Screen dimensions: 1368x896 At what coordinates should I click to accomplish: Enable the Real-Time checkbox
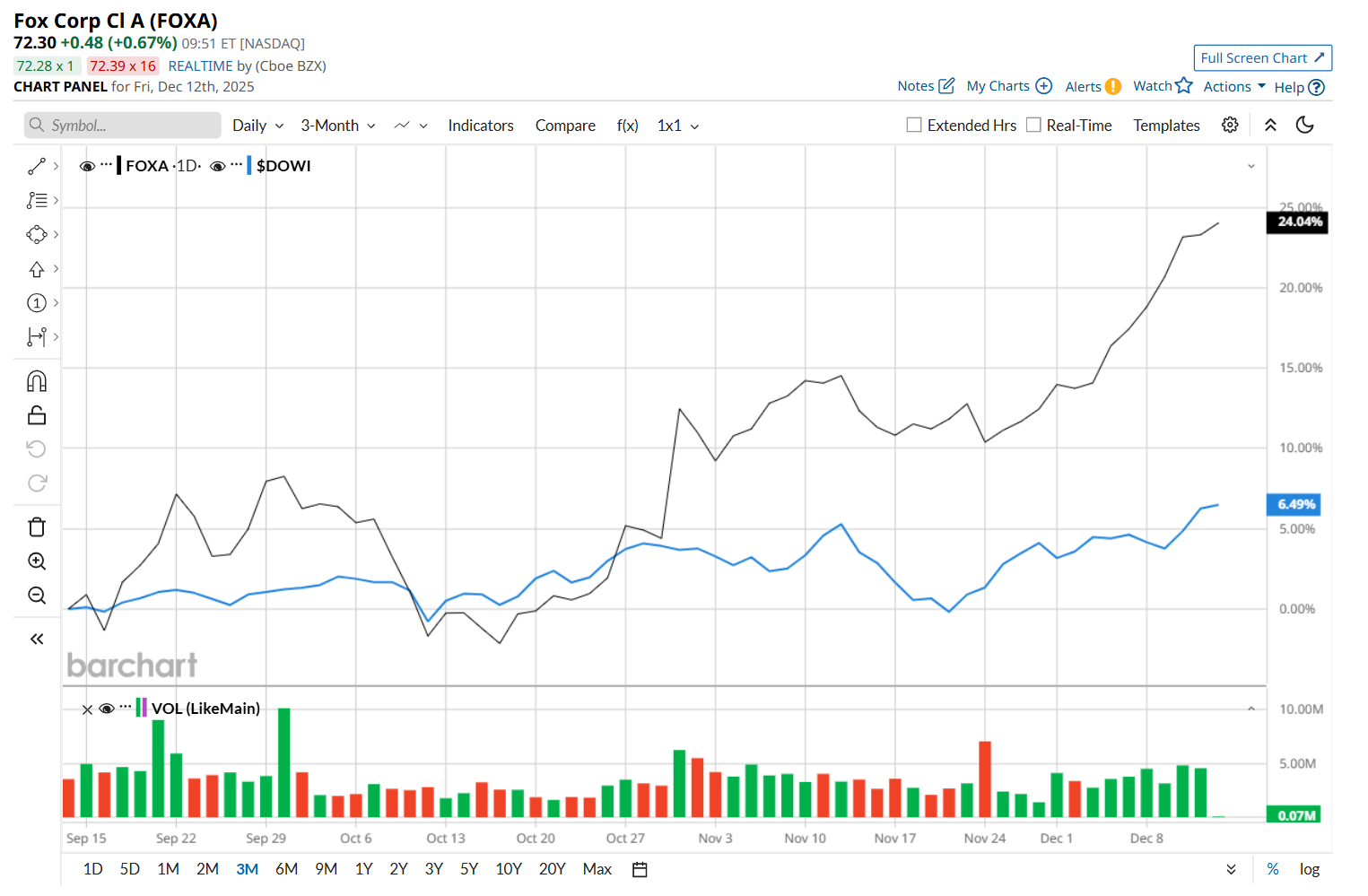coord(1033,125)
